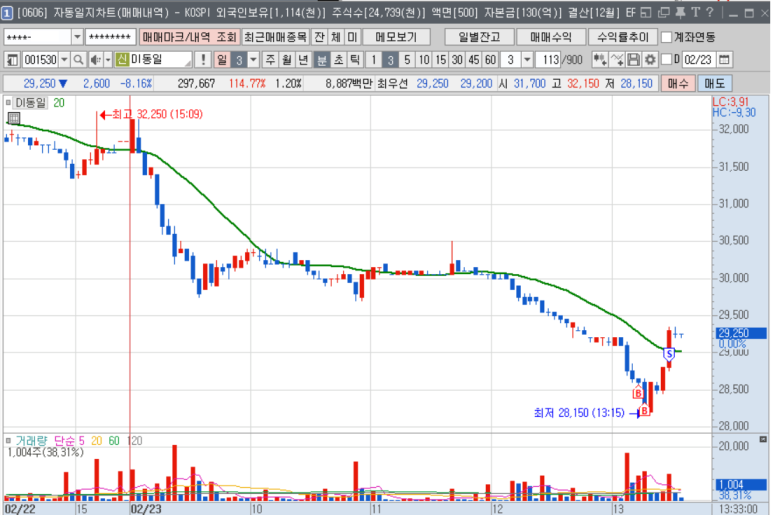Click the password input field
This screenshot has height=515, width=773.
[111, 37]
